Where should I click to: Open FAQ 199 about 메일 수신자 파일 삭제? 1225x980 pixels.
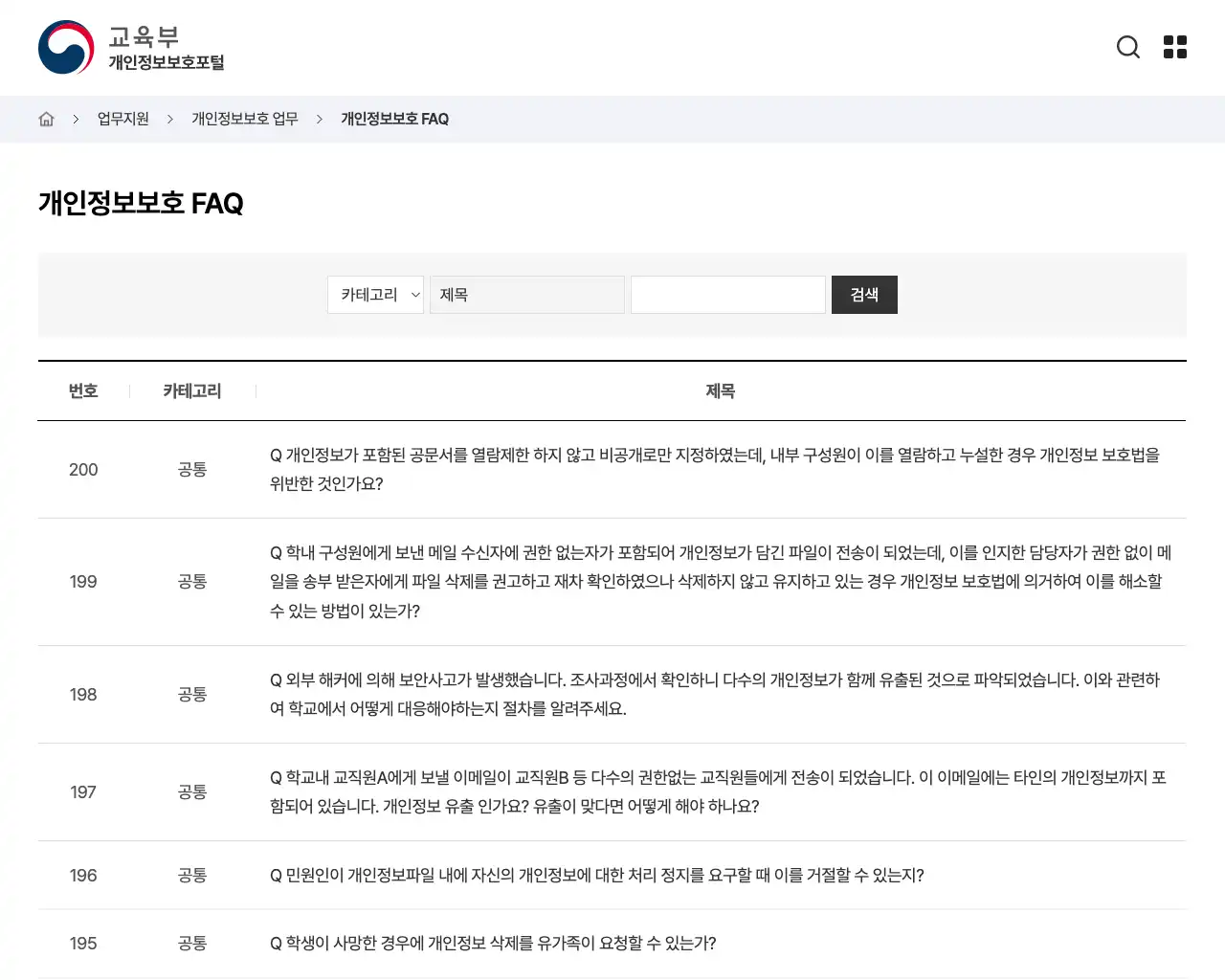pyautogui.click(x=720, y=581)
